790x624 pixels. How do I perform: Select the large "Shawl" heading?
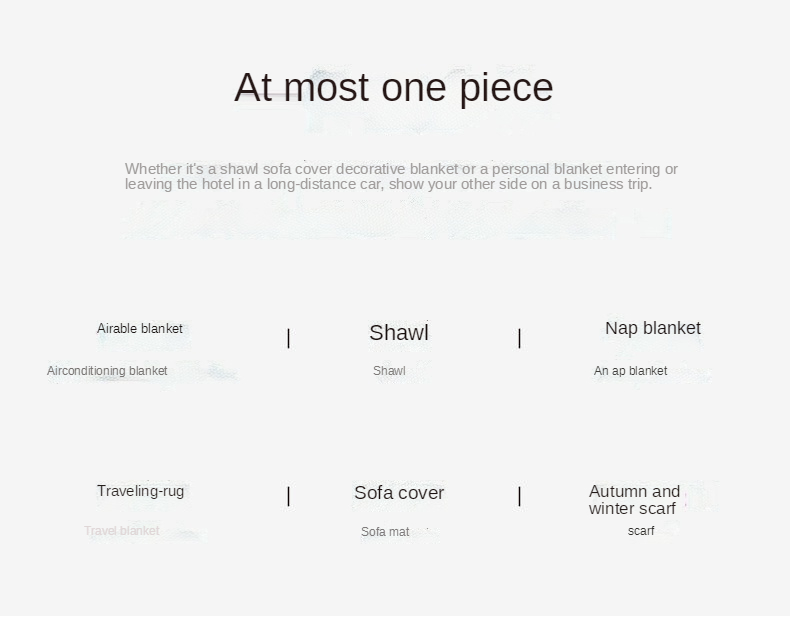(398, 333)
